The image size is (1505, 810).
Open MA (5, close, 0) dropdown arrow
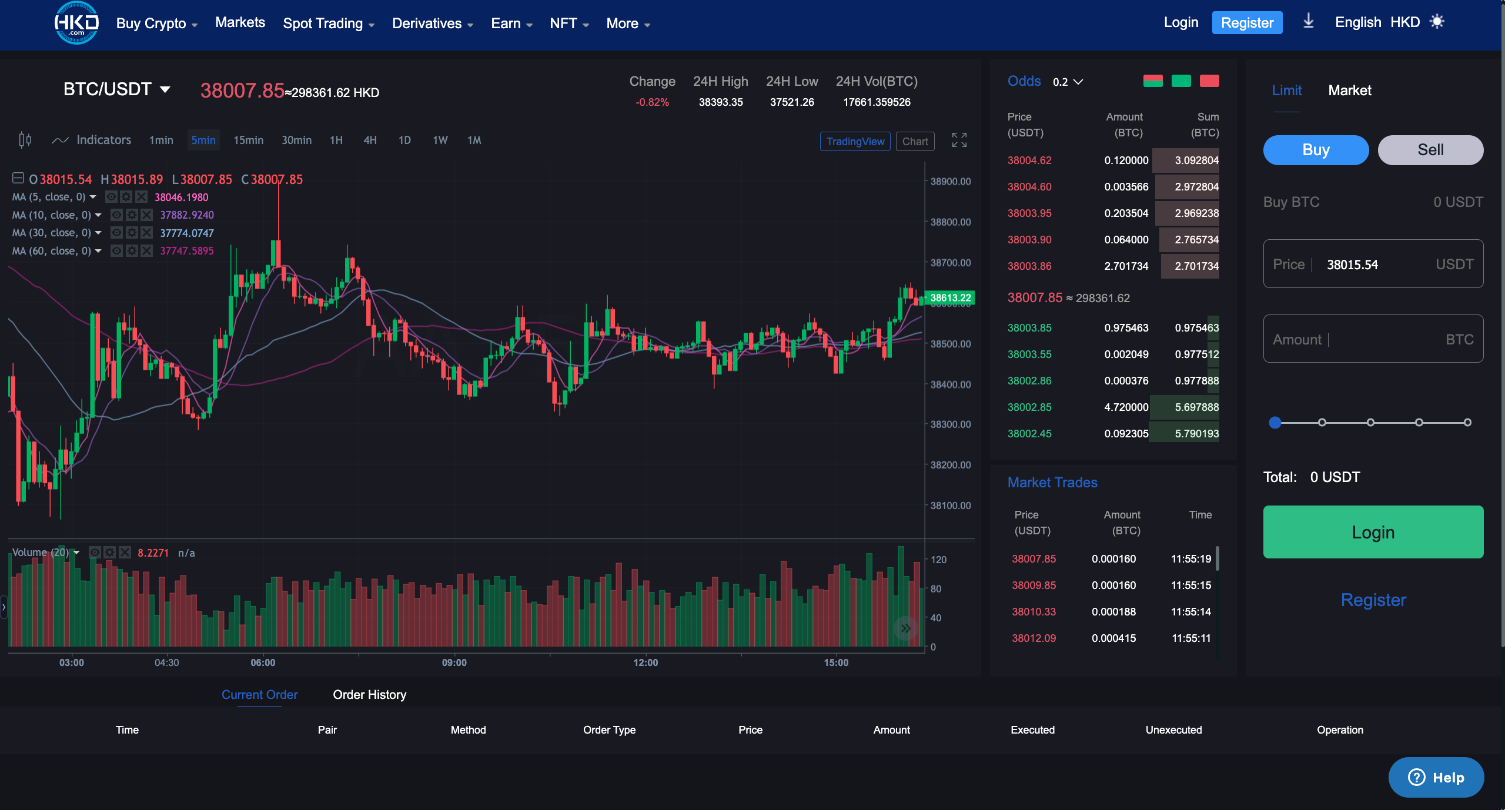tap(94, 197)
